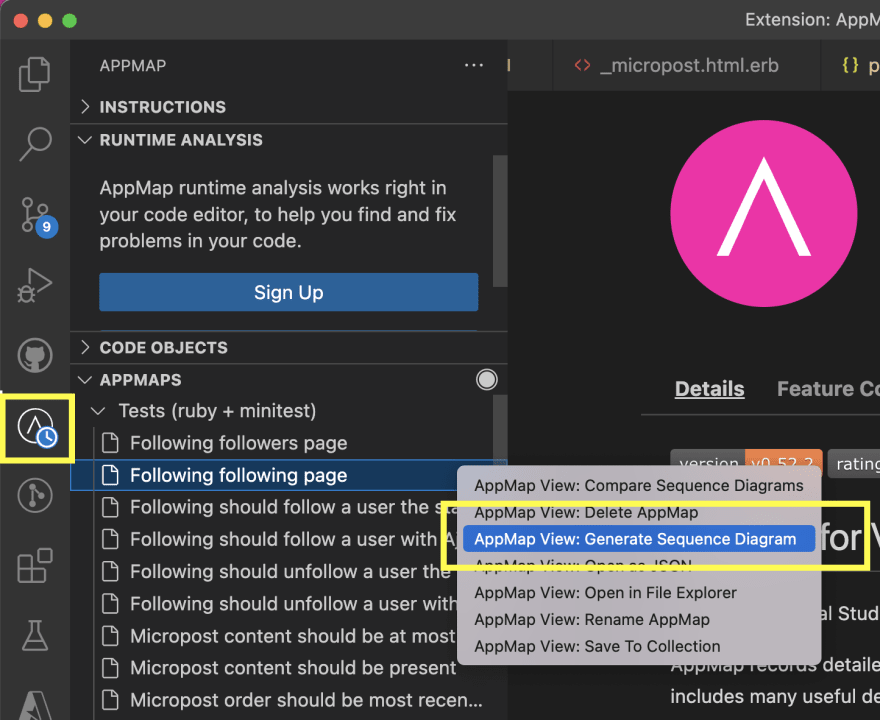Open the Search view in the activity bar
This screenshot has width=880, height=720.
click(x=35, y=144)
